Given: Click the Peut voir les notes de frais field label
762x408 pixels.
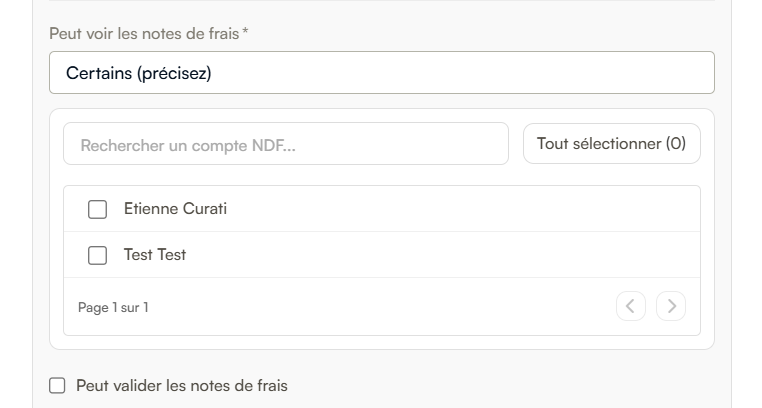Looking at the screenshot, I should tap(144, 34).
